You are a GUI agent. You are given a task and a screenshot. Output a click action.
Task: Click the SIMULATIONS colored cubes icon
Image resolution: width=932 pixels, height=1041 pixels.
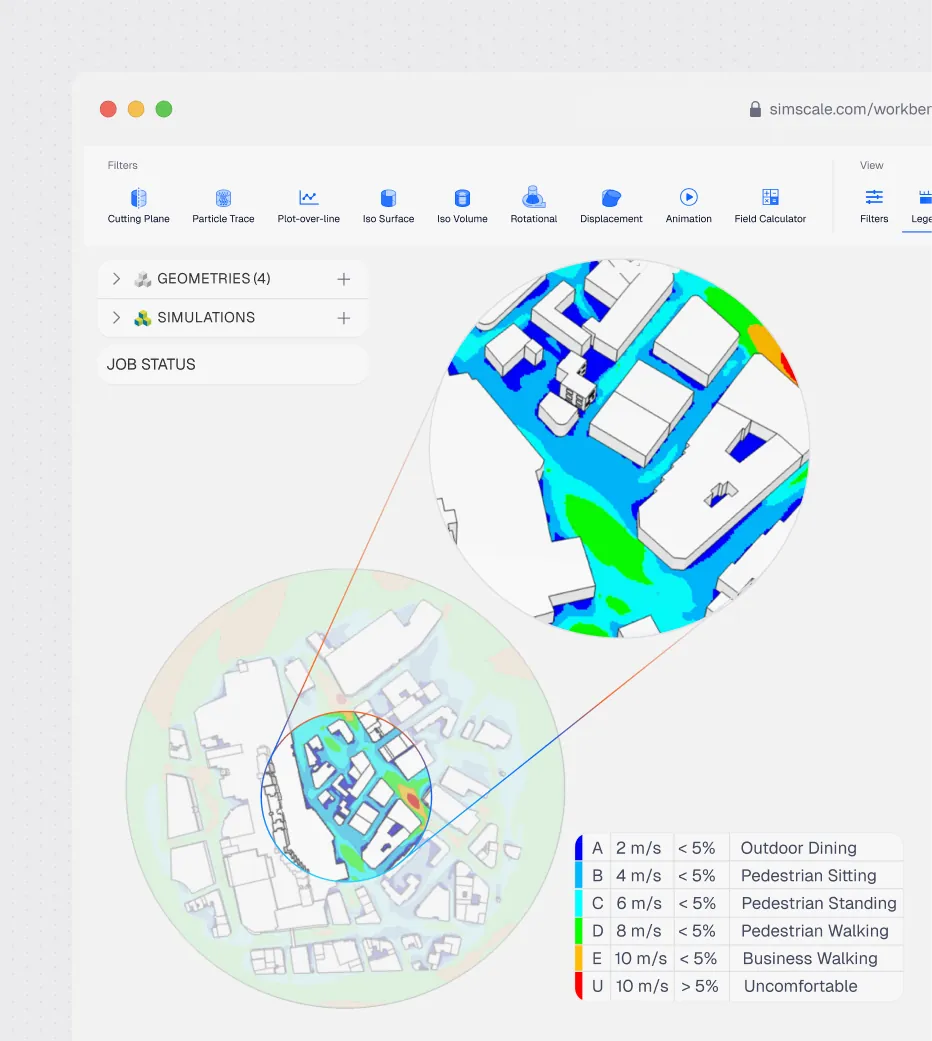143,318
